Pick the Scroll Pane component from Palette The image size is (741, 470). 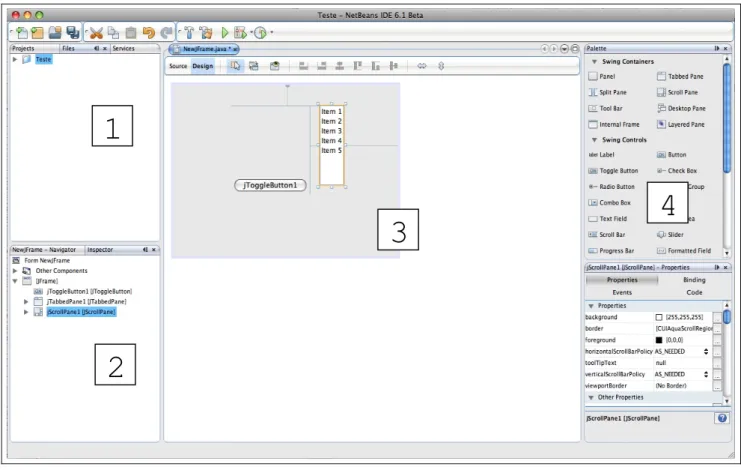677,92
